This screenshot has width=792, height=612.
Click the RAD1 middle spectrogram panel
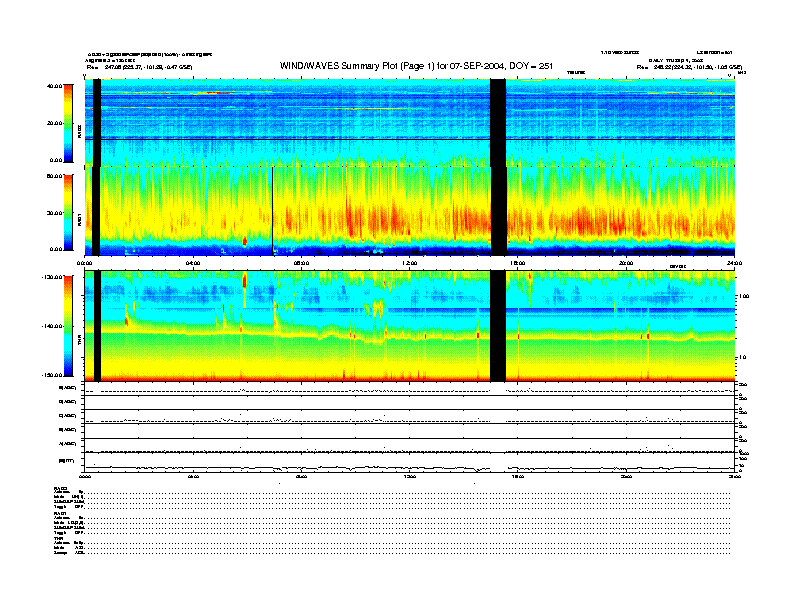coord(300,210)
